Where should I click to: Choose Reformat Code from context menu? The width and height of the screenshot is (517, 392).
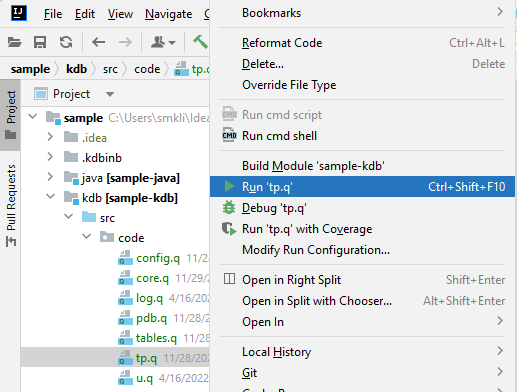click(363, 43)
